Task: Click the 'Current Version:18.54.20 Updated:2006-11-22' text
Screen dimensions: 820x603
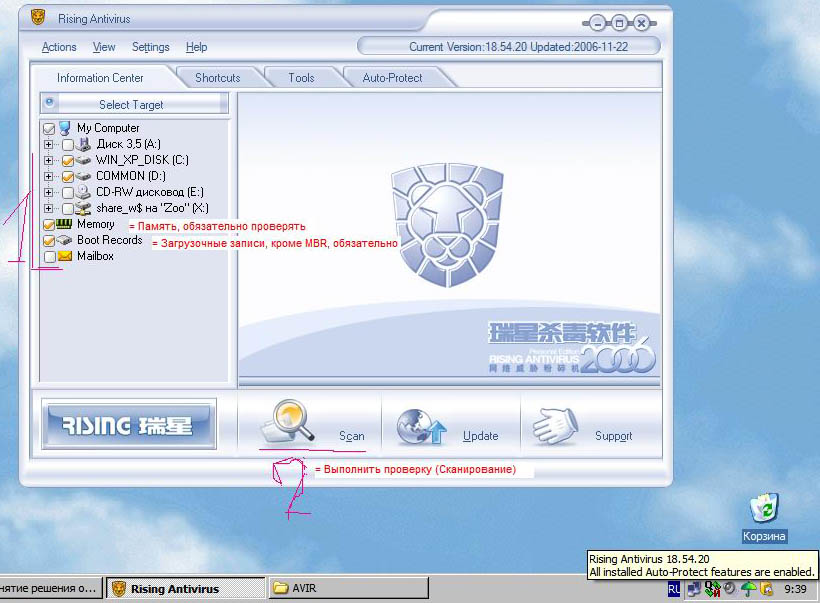Action: [x=518, y=47]
